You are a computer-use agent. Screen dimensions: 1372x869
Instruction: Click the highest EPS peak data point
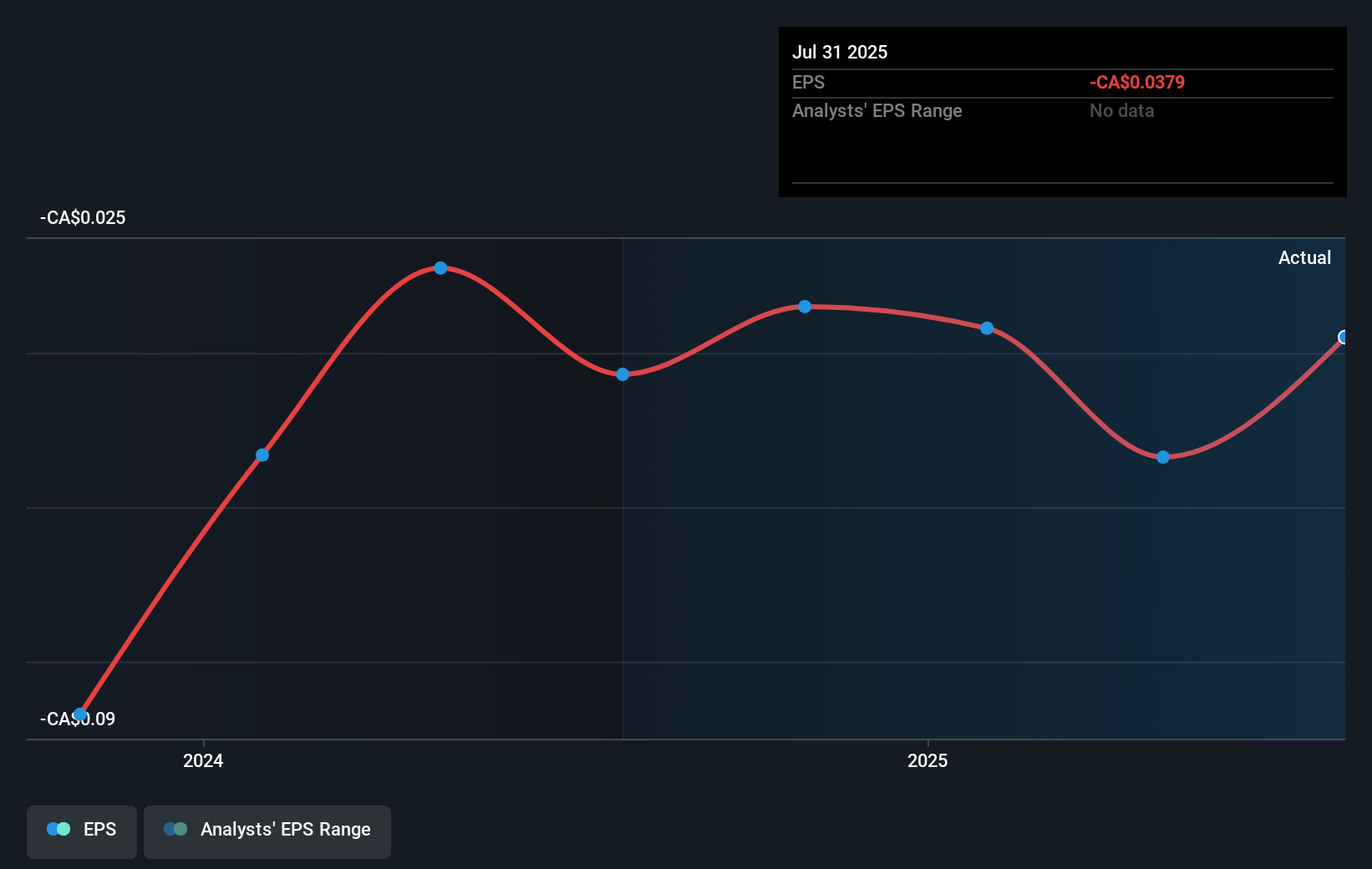click(x=440, y=268)
